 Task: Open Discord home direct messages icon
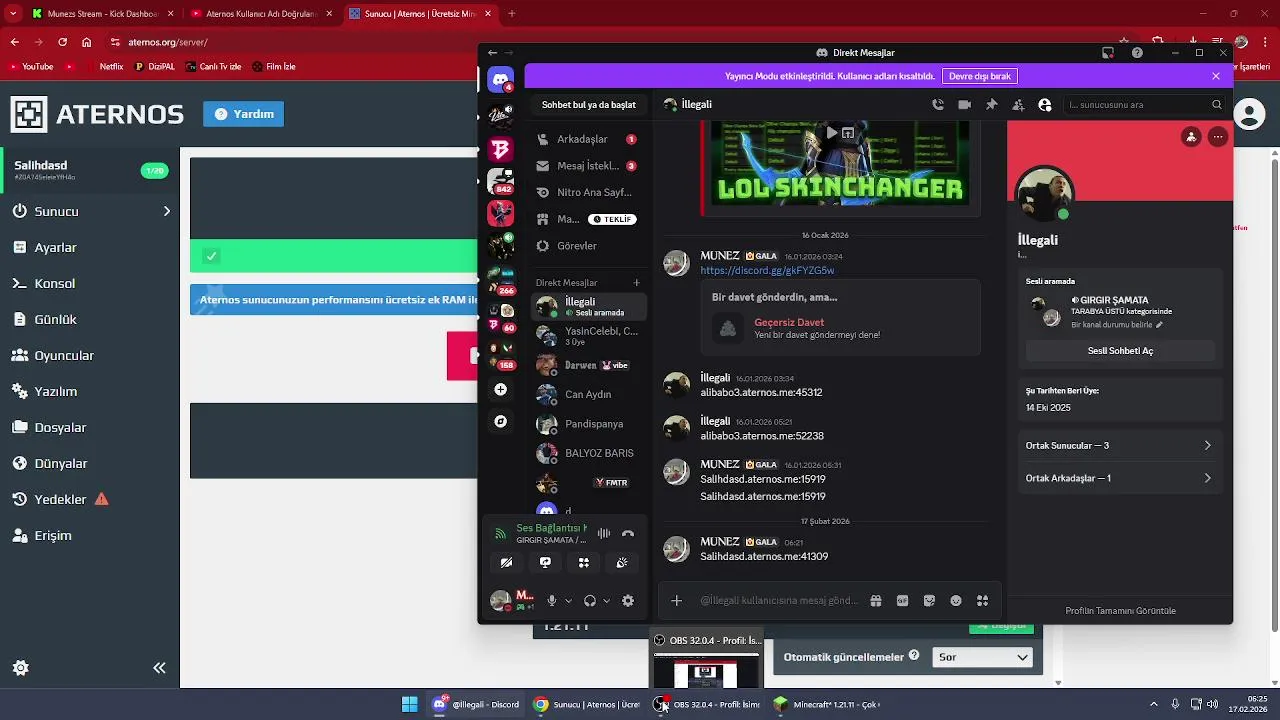(x=501, y=79)
